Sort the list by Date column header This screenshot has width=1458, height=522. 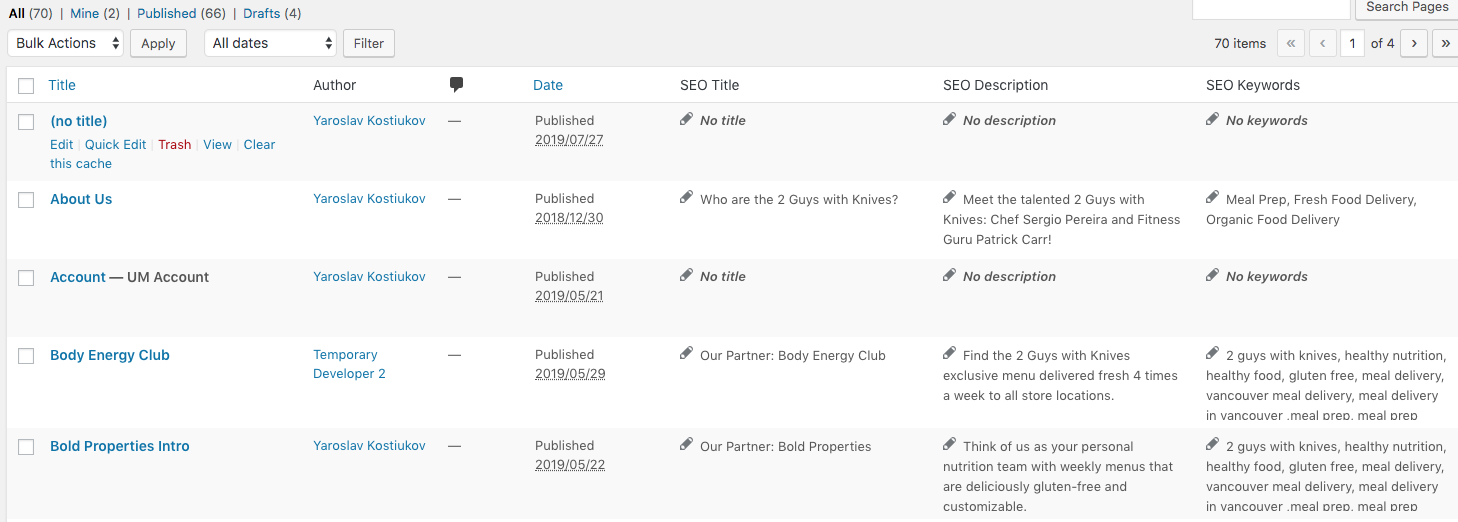point(547,85)
